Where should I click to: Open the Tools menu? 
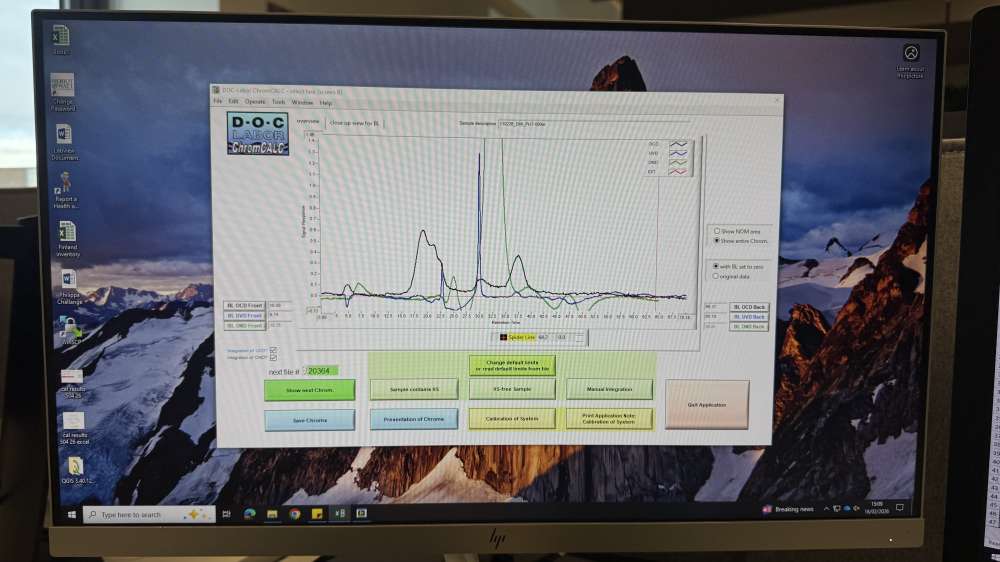coord(279,102)
